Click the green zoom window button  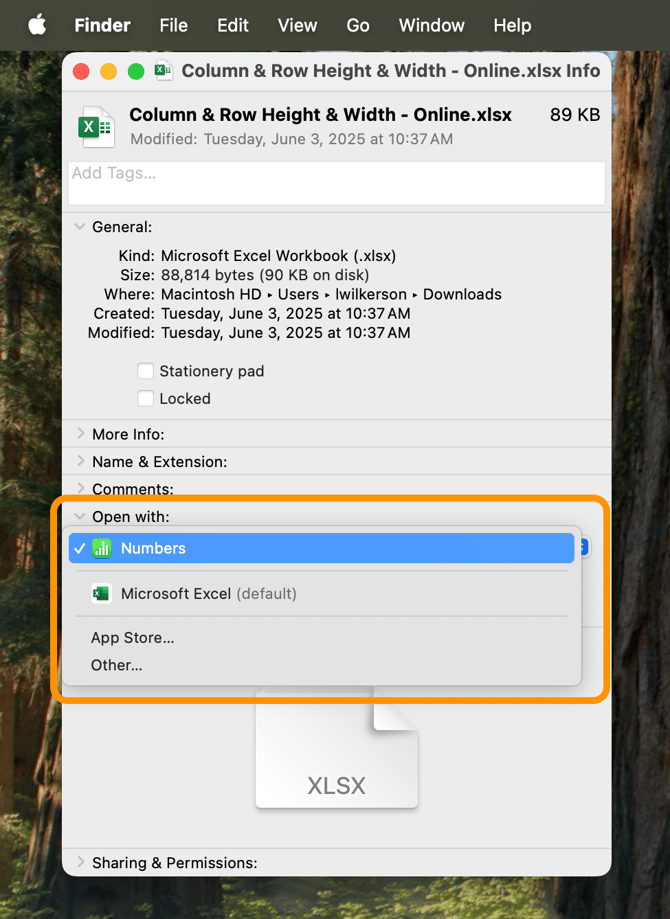[136, 72]
